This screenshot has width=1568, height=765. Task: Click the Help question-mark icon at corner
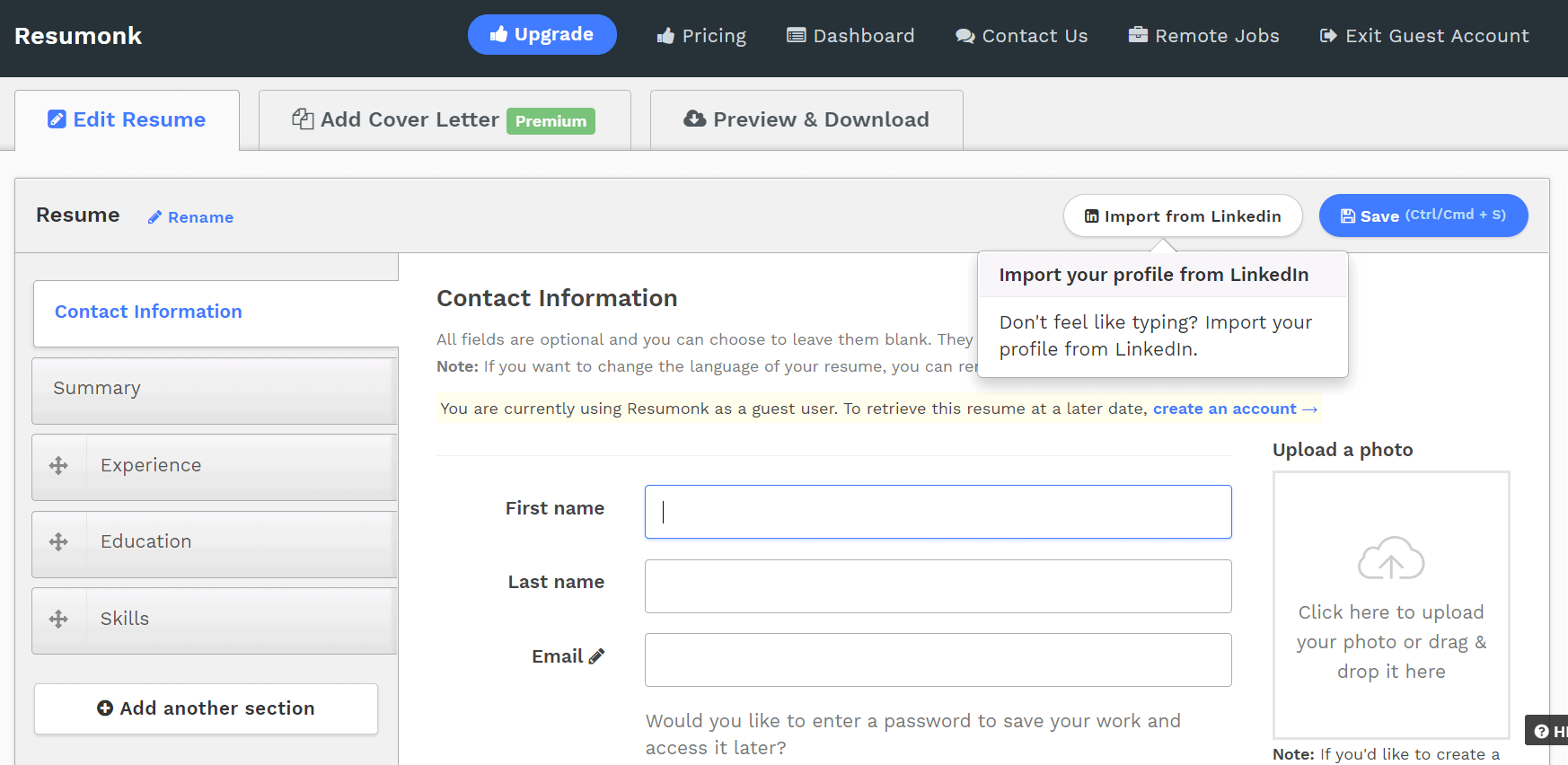point(1542,731)
